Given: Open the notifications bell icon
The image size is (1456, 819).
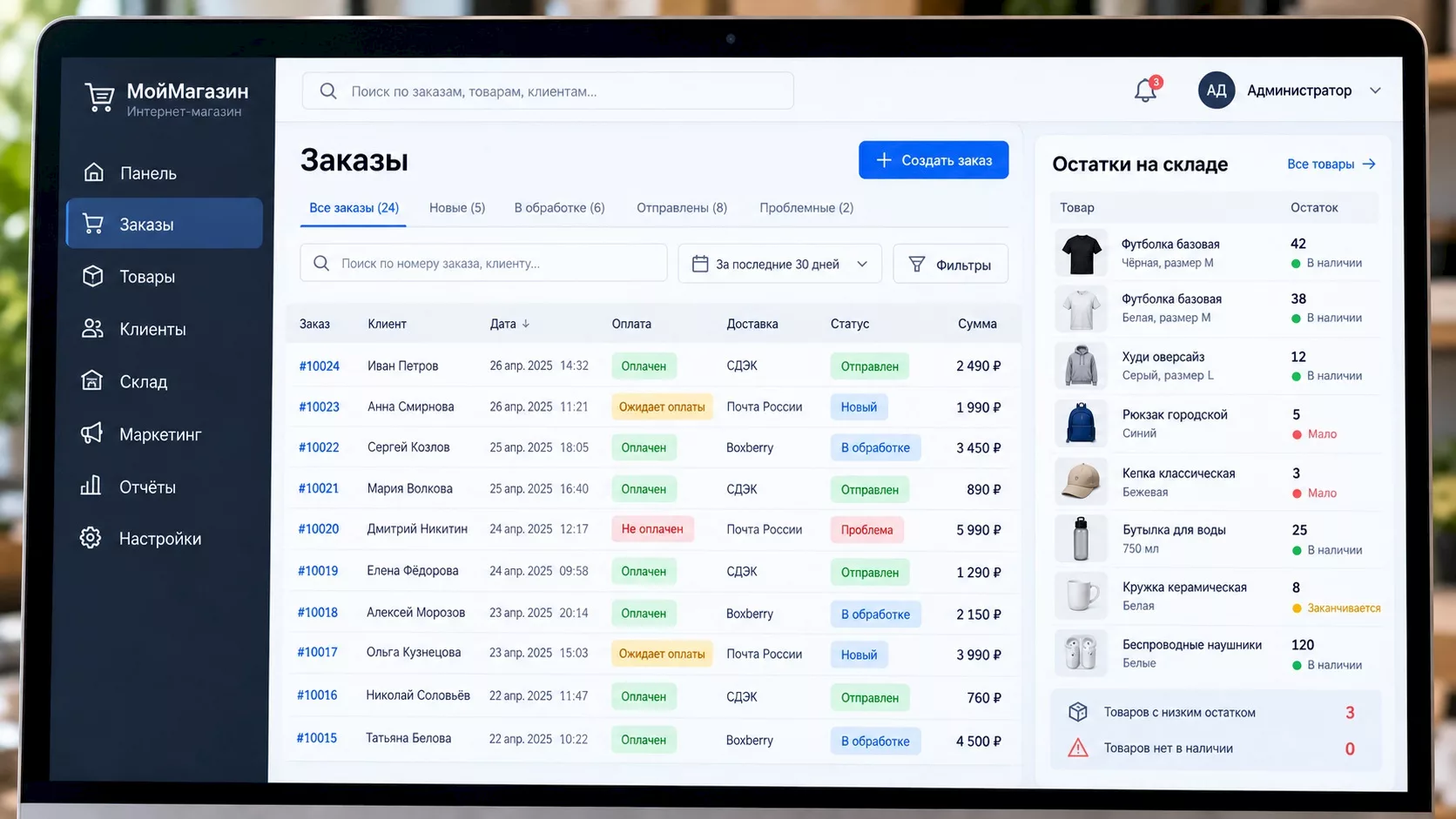Looking at the screenshot, I should [1145, 91].
